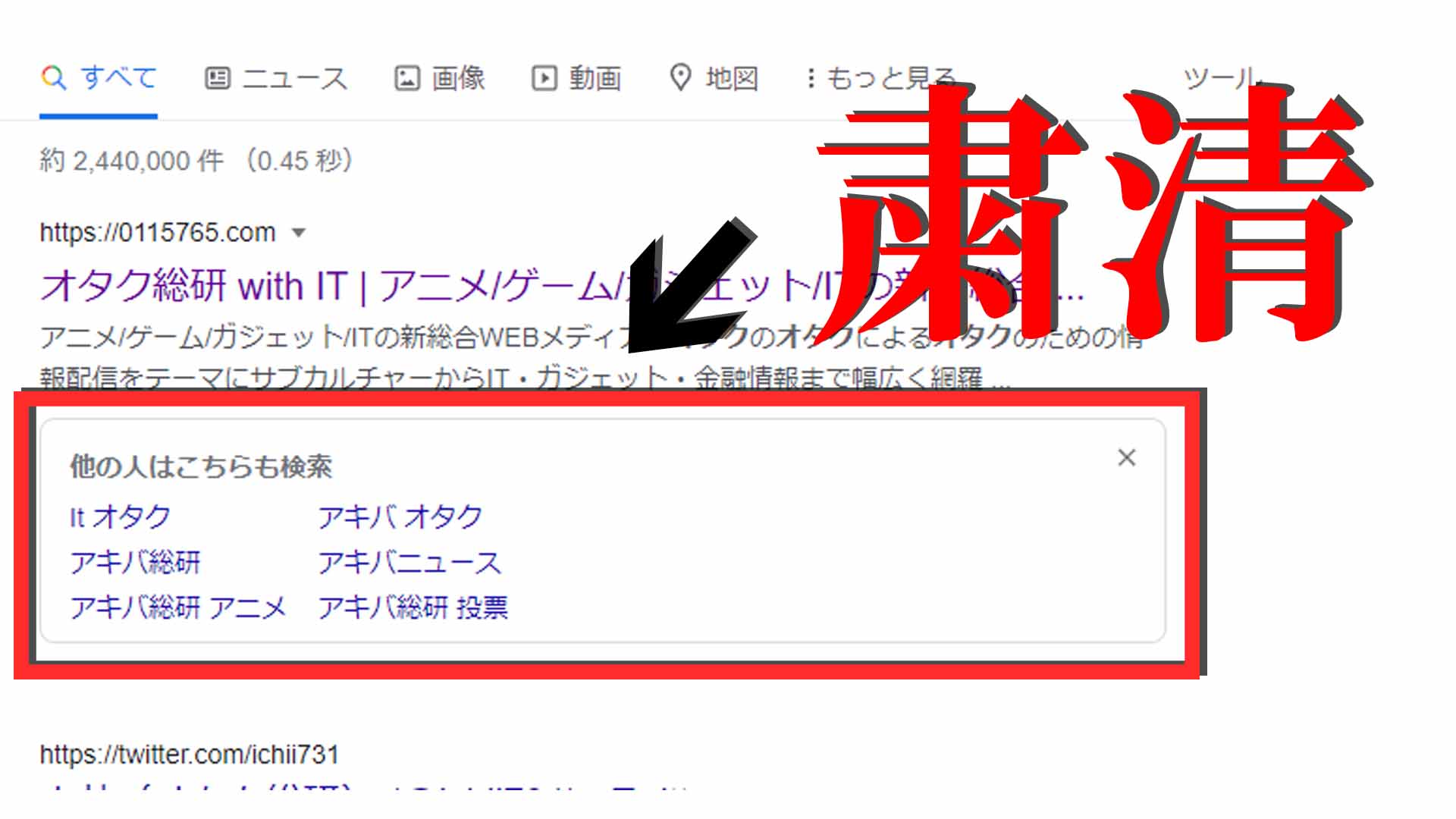Click the picture icon for 画像
1456x819 pixels.
click(x=407, y=78)
